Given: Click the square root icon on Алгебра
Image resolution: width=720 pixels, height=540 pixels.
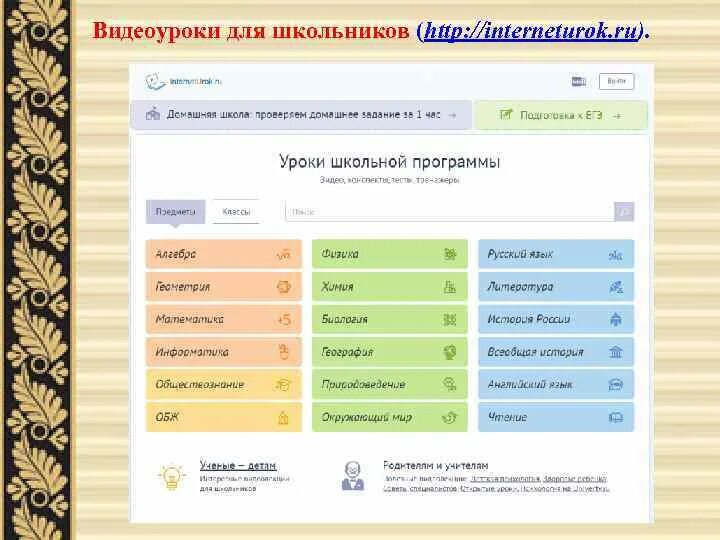Looking at the screenshot, I should click(x=284, y=254).
